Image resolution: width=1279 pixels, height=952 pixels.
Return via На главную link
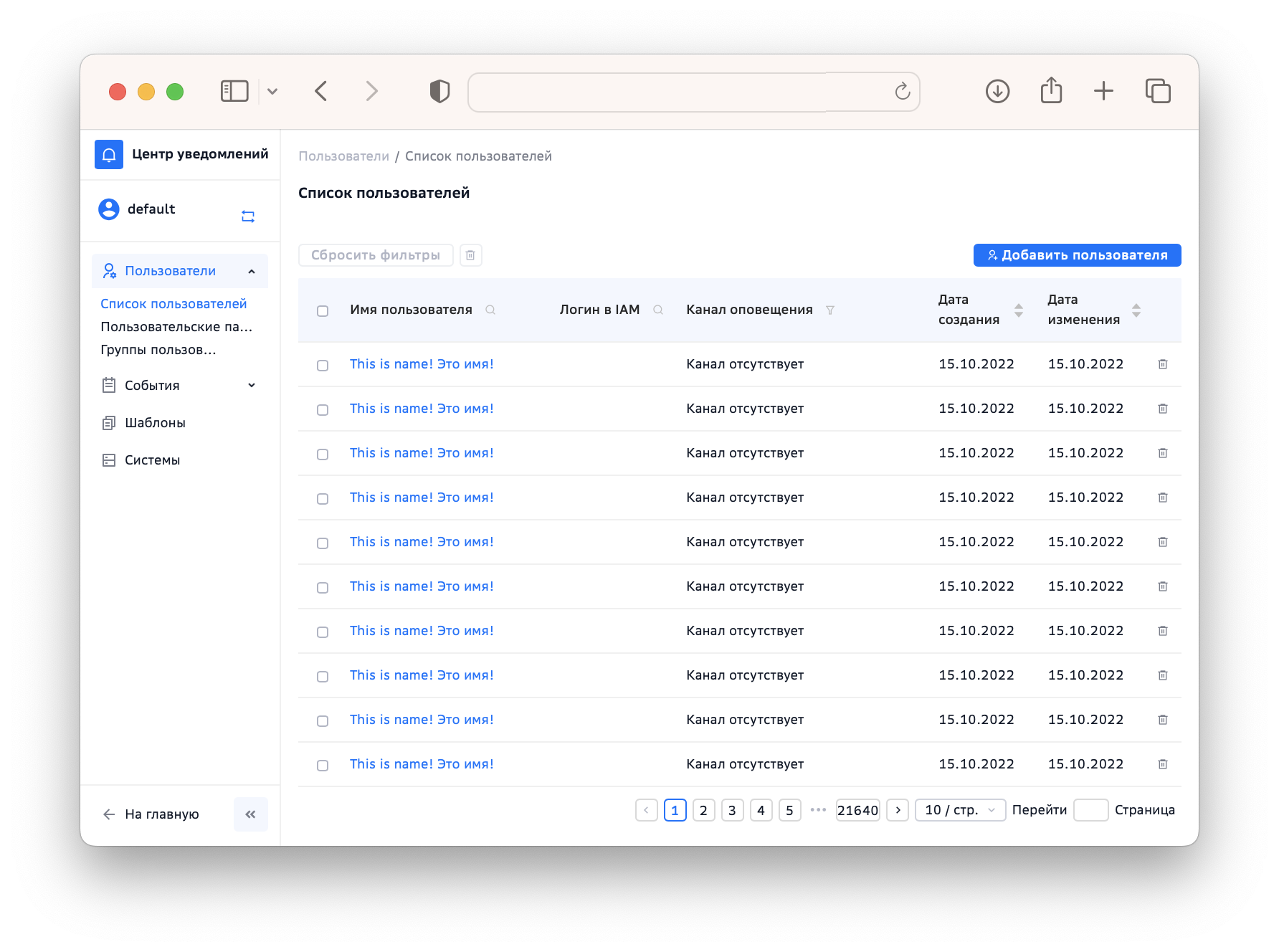pos(151,814)
